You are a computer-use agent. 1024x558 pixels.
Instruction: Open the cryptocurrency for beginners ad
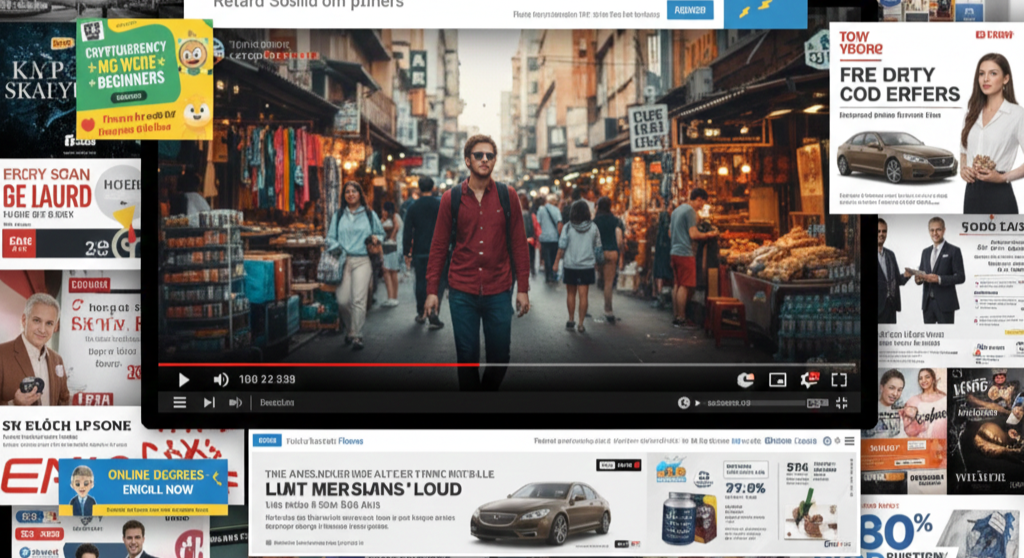click(x=144, y=78)
